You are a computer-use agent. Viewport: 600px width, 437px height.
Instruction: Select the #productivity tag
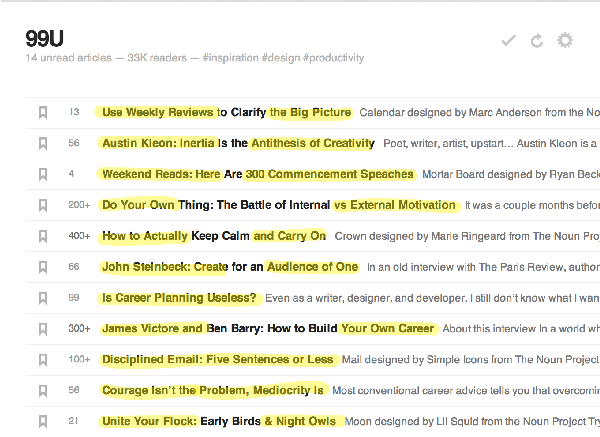click(333, 58)
